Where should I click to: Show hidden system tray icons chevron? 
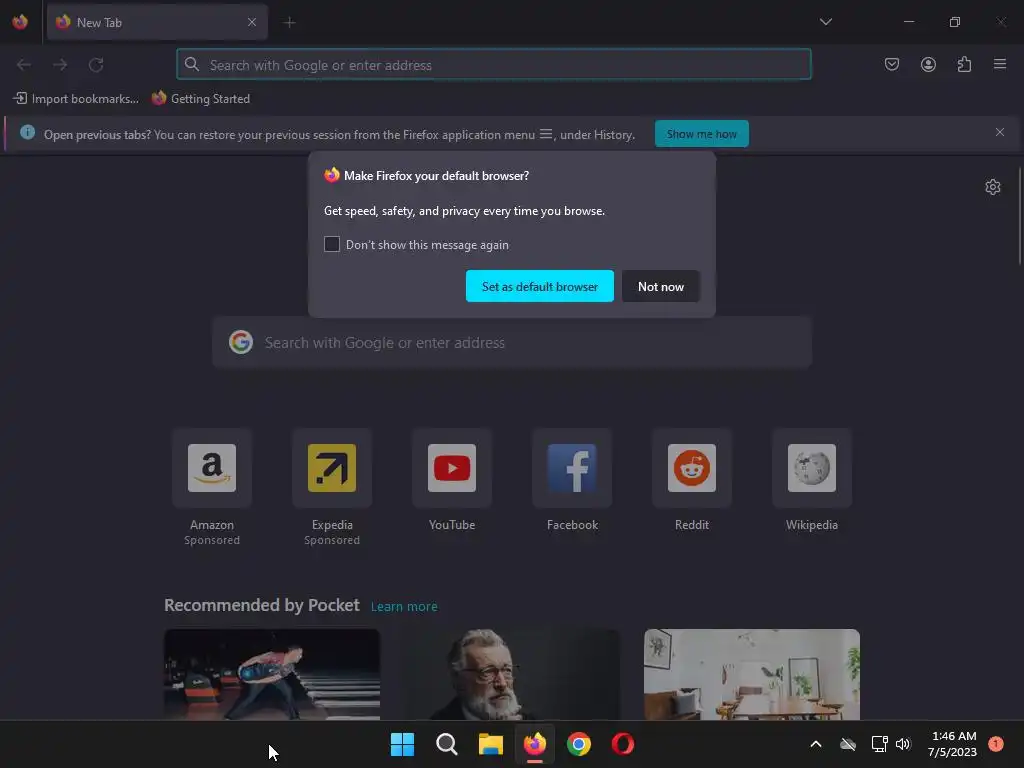[816, 744]
